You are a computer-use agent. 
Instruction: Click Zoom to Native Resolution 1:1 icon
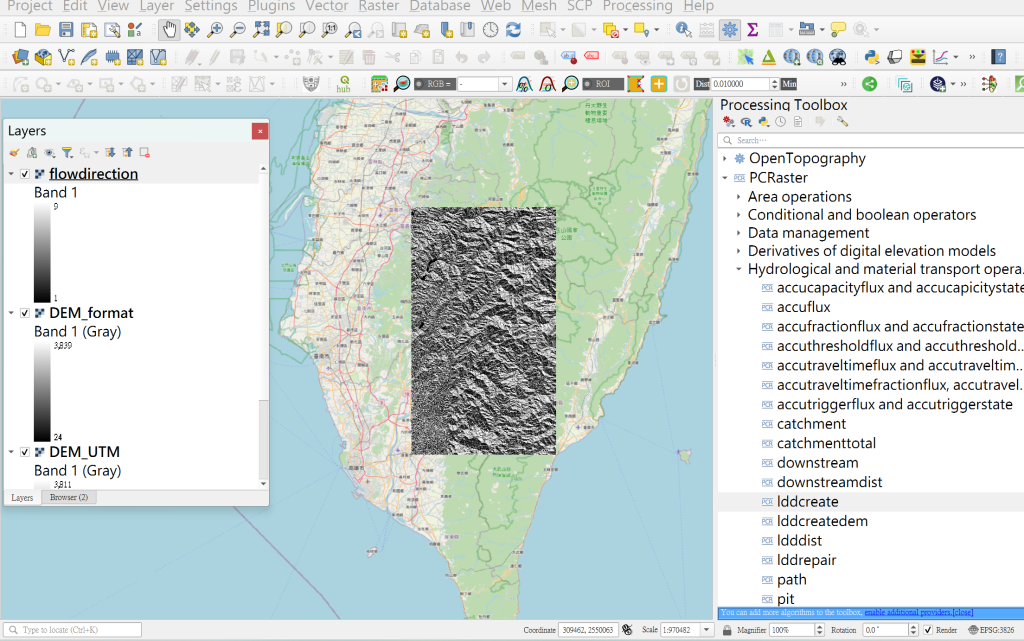coord(330,29)
